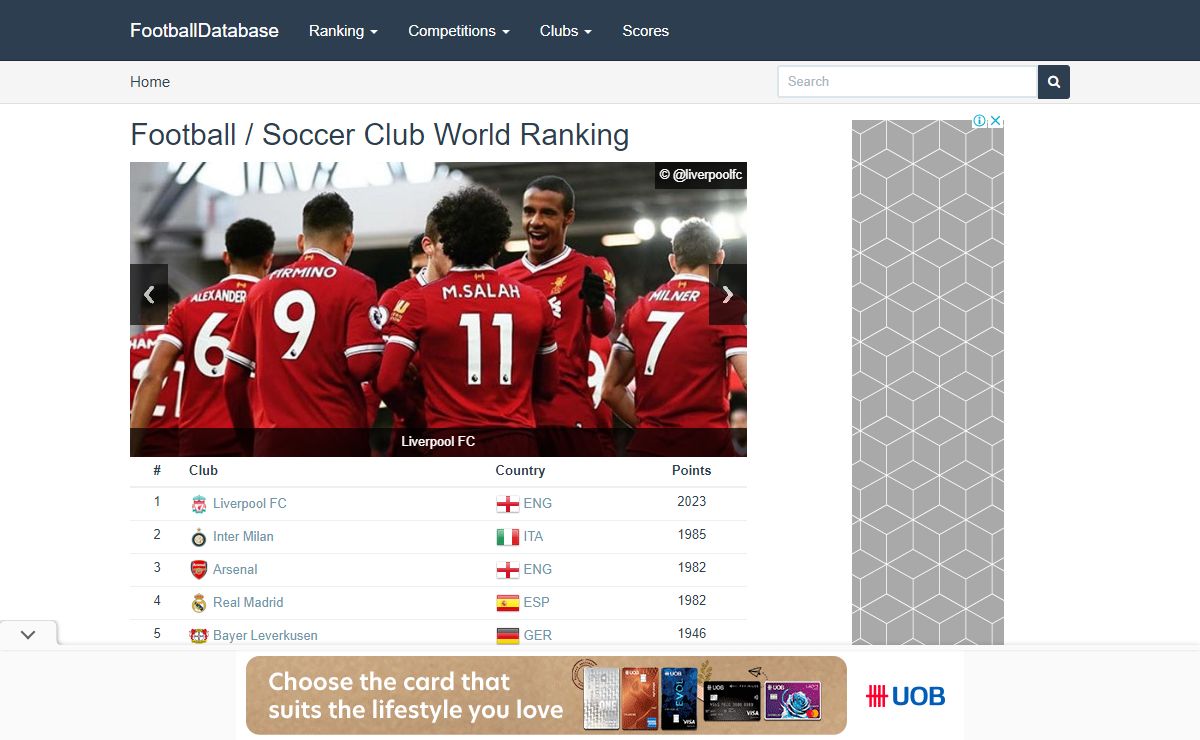
Task: Click the Bayer Leverkusen club crest
Action: point(199,636)
